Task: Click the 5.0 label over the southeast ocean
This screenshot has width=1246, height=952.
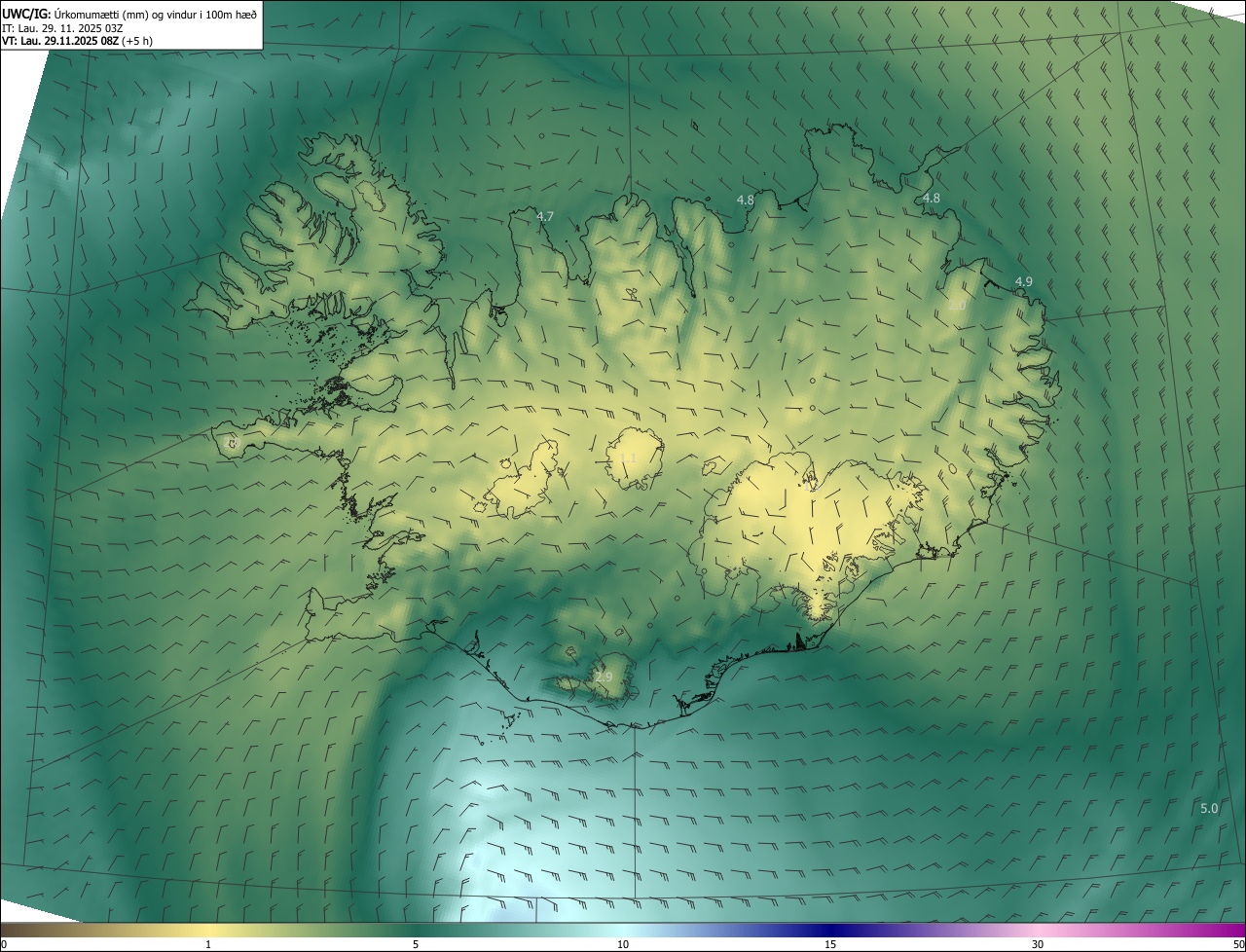Action: click(1208, 808)
